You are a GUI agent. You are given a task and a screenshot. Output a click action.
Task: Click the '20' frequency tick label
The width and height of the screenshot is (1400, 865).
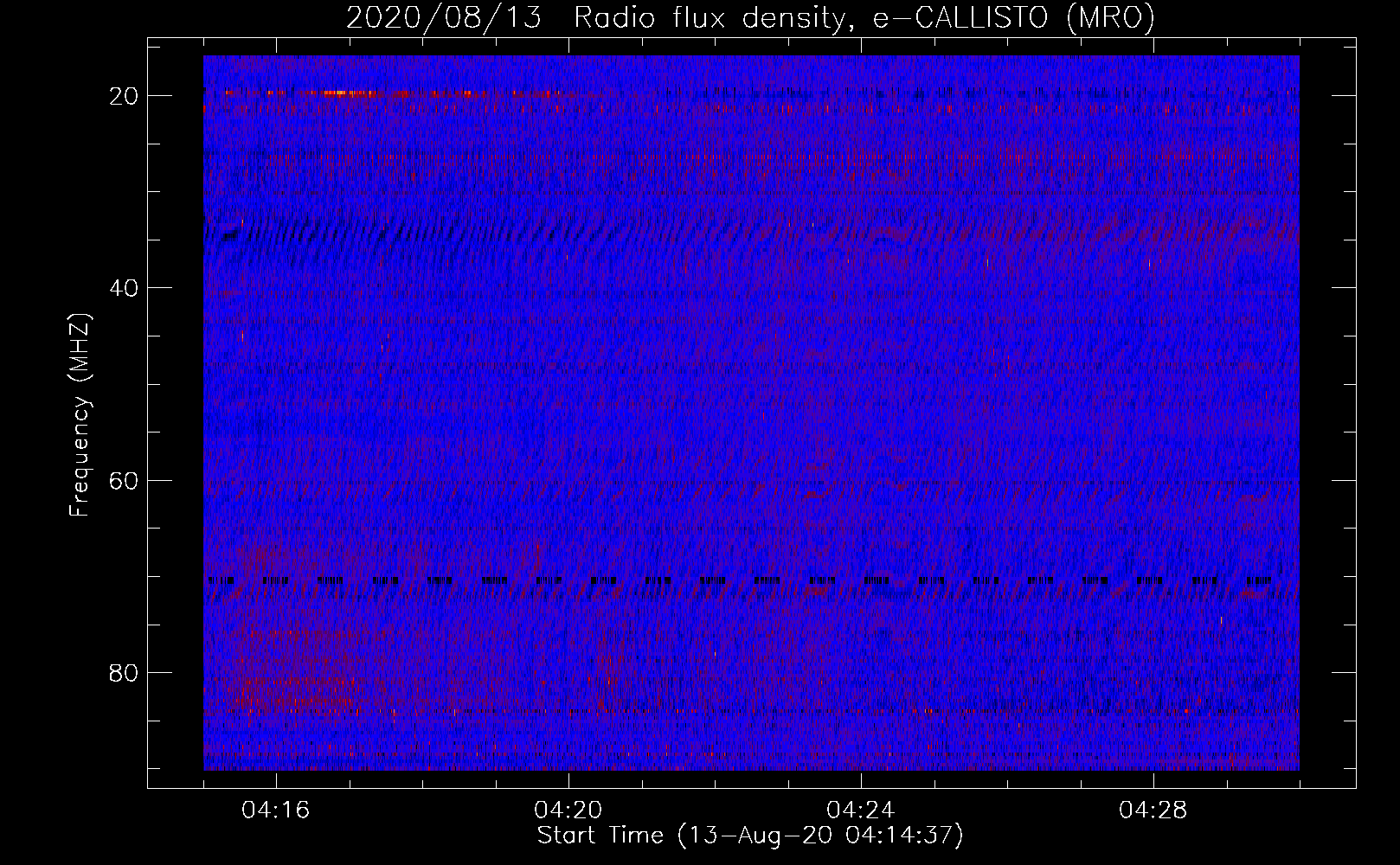tap(124, 96)
